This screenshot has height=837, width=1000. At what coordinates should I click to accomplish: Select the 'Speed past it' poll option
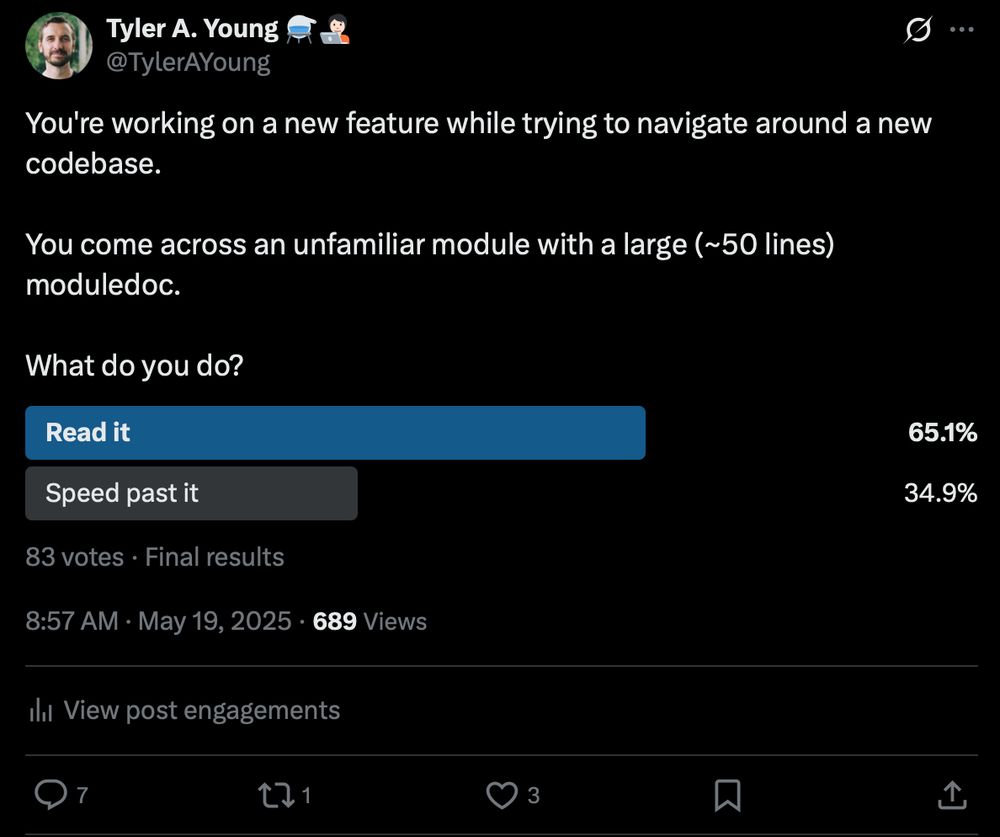190,492
